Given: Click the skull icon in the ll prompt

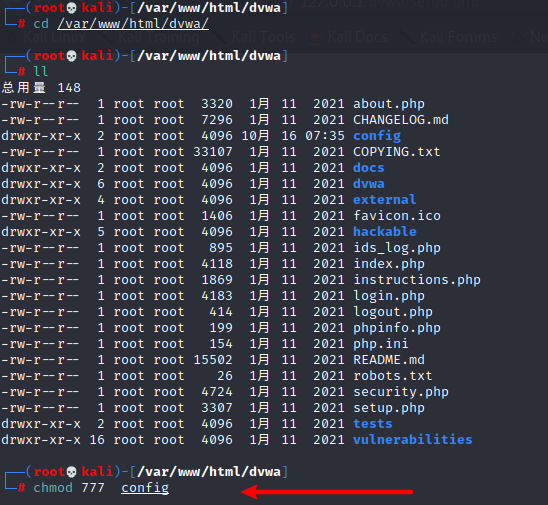Looking at the screenshot, I should pos(71,56).
